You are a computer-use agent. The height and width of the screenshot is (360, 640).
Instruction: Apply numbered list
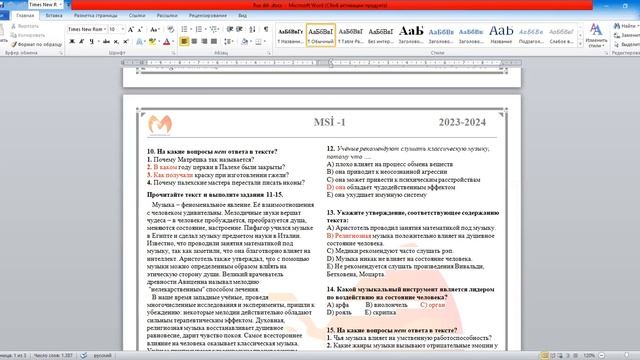click(x=198, y=29)
